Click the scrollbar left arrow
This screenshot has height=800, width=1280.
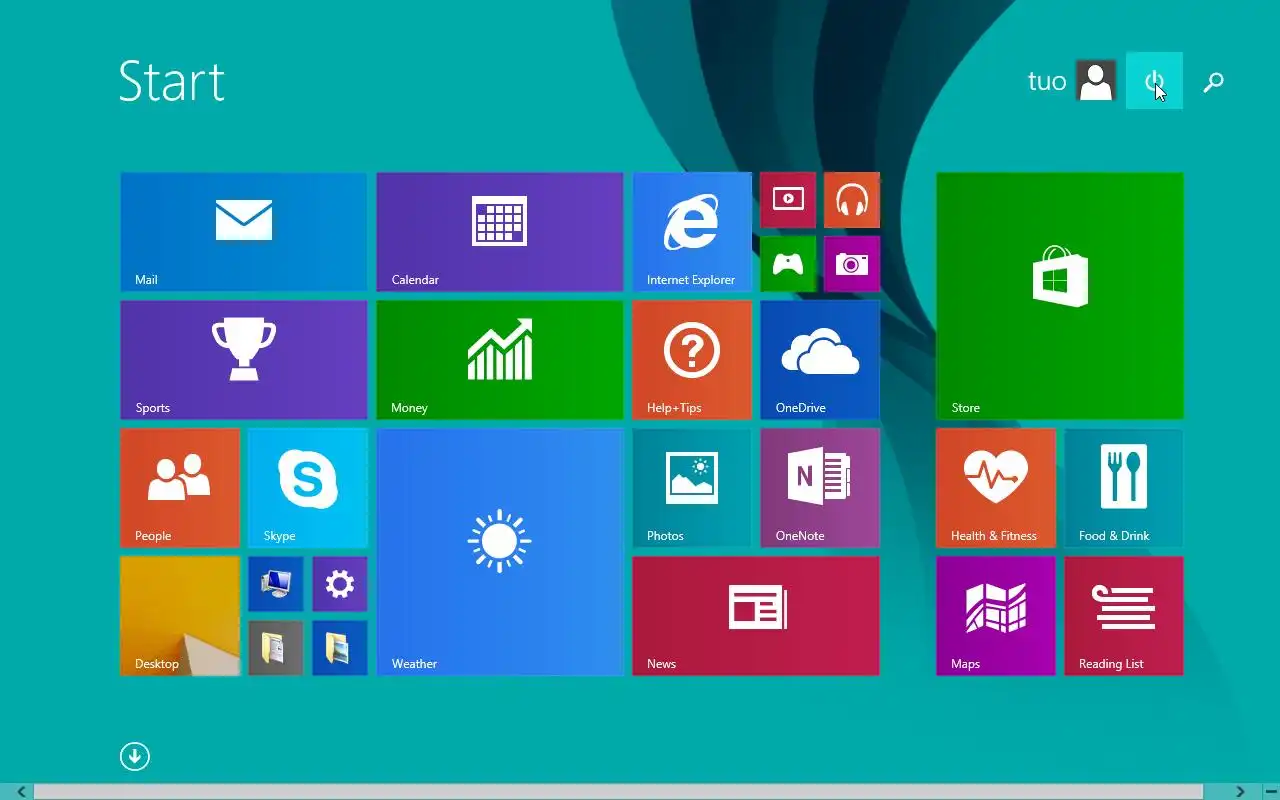[x=21, y=792]
